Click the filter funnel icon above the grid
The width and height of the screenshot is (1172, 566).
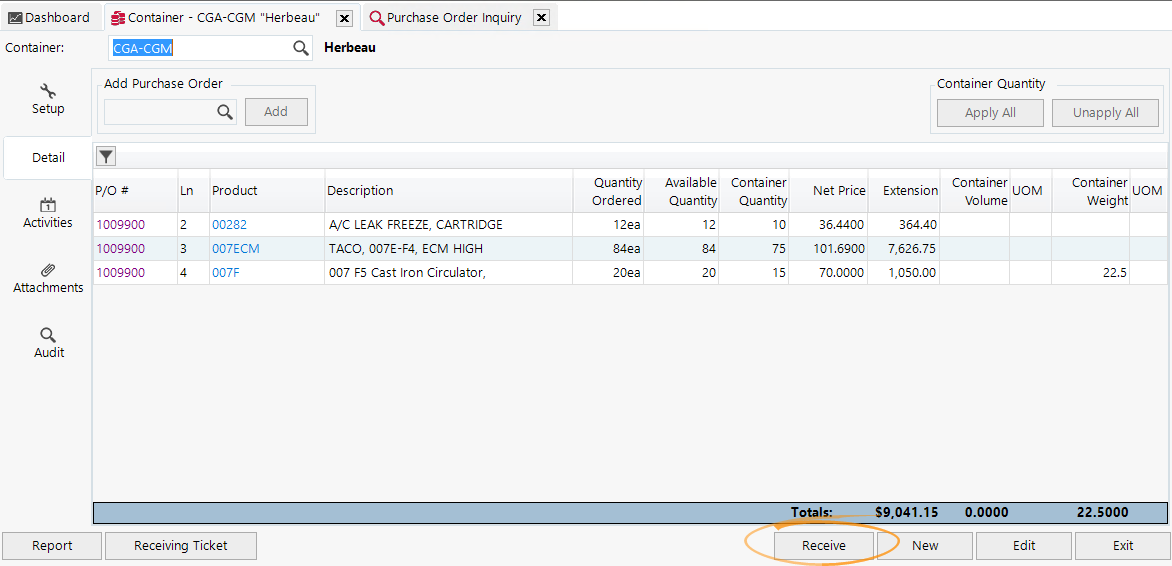105,156
